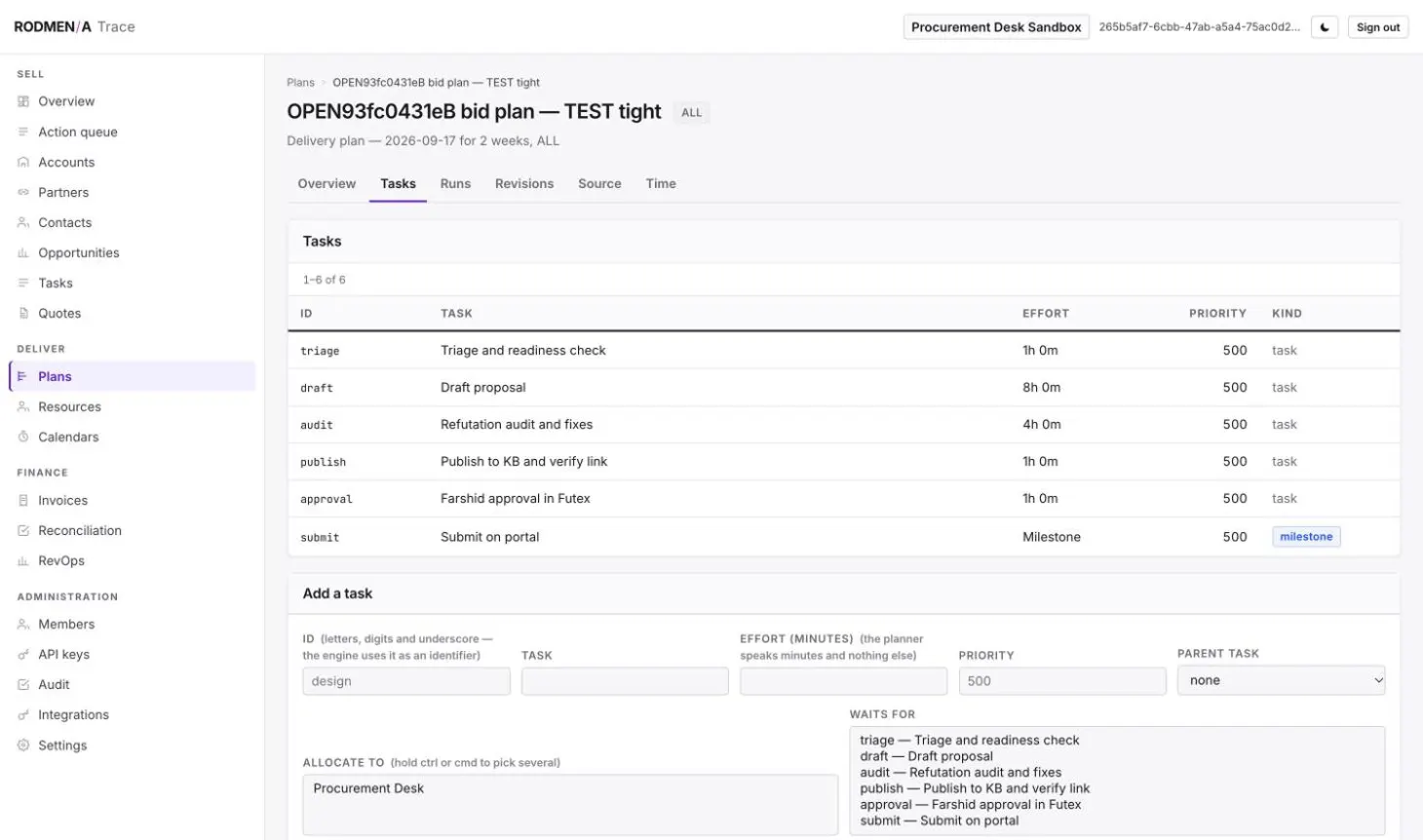Switch to the Overview tab
Image resolution: width=1423 pixels, height=840 pixels.
(x=327, y=183)
